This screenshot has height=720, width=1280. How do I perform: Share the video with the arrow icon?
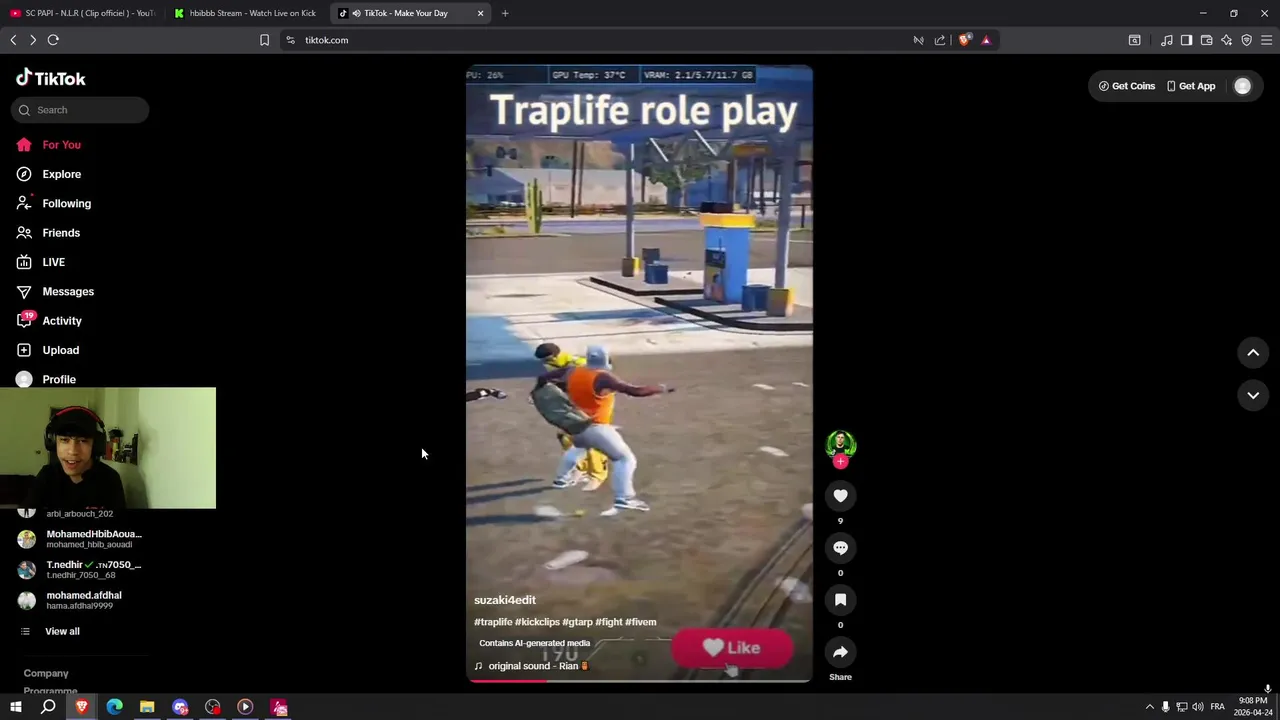coord(840,652)
